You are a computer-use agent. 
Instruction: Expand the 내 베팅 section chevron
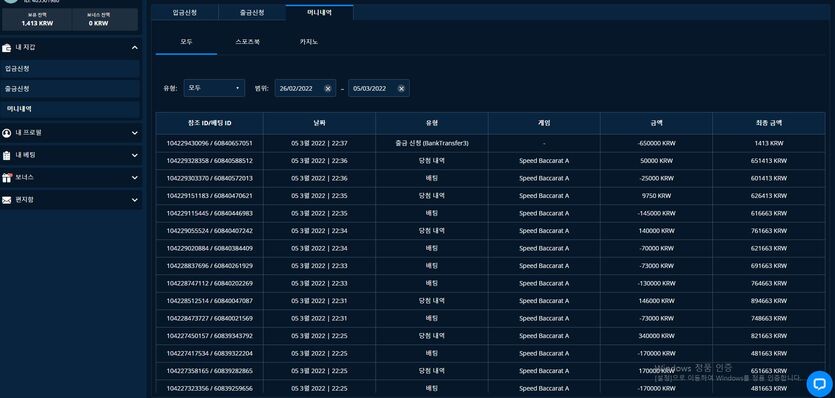click(135, 156)
